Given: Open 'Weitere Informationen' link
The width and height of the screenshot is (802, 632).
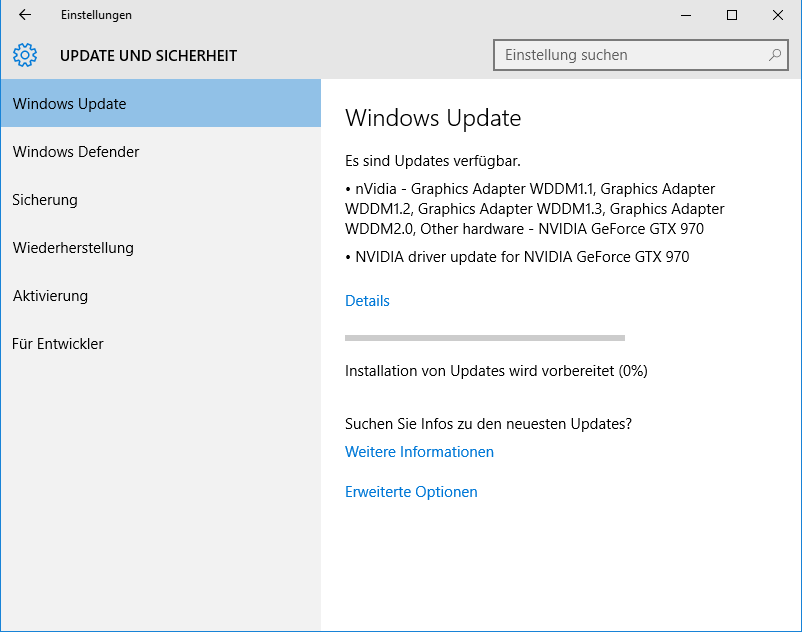Looking at the screenshot, I should point(419,452).
